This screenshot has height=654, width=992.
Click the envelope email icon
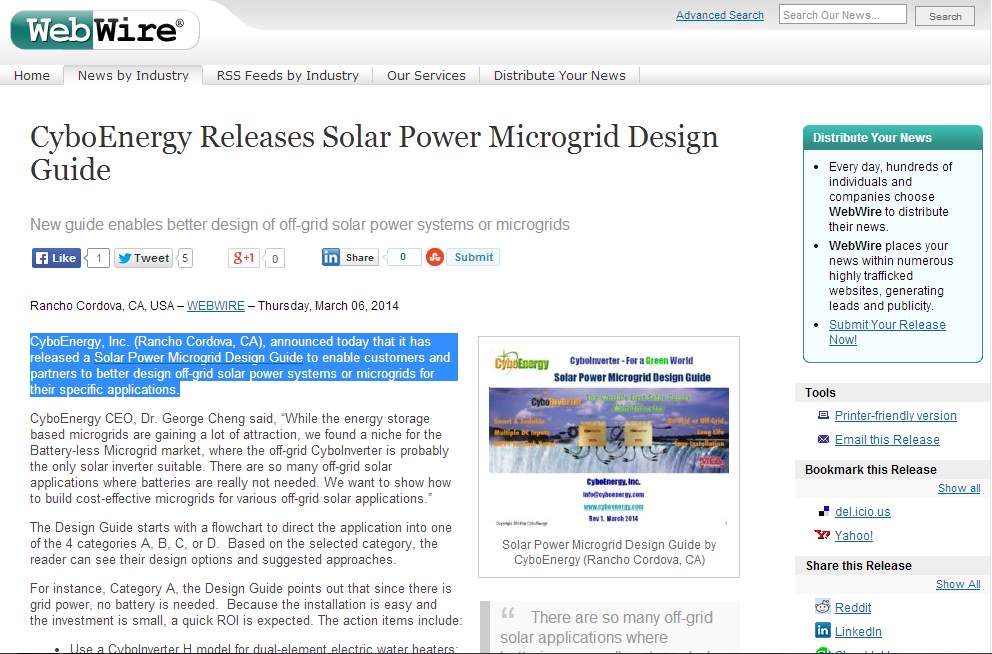823,440
